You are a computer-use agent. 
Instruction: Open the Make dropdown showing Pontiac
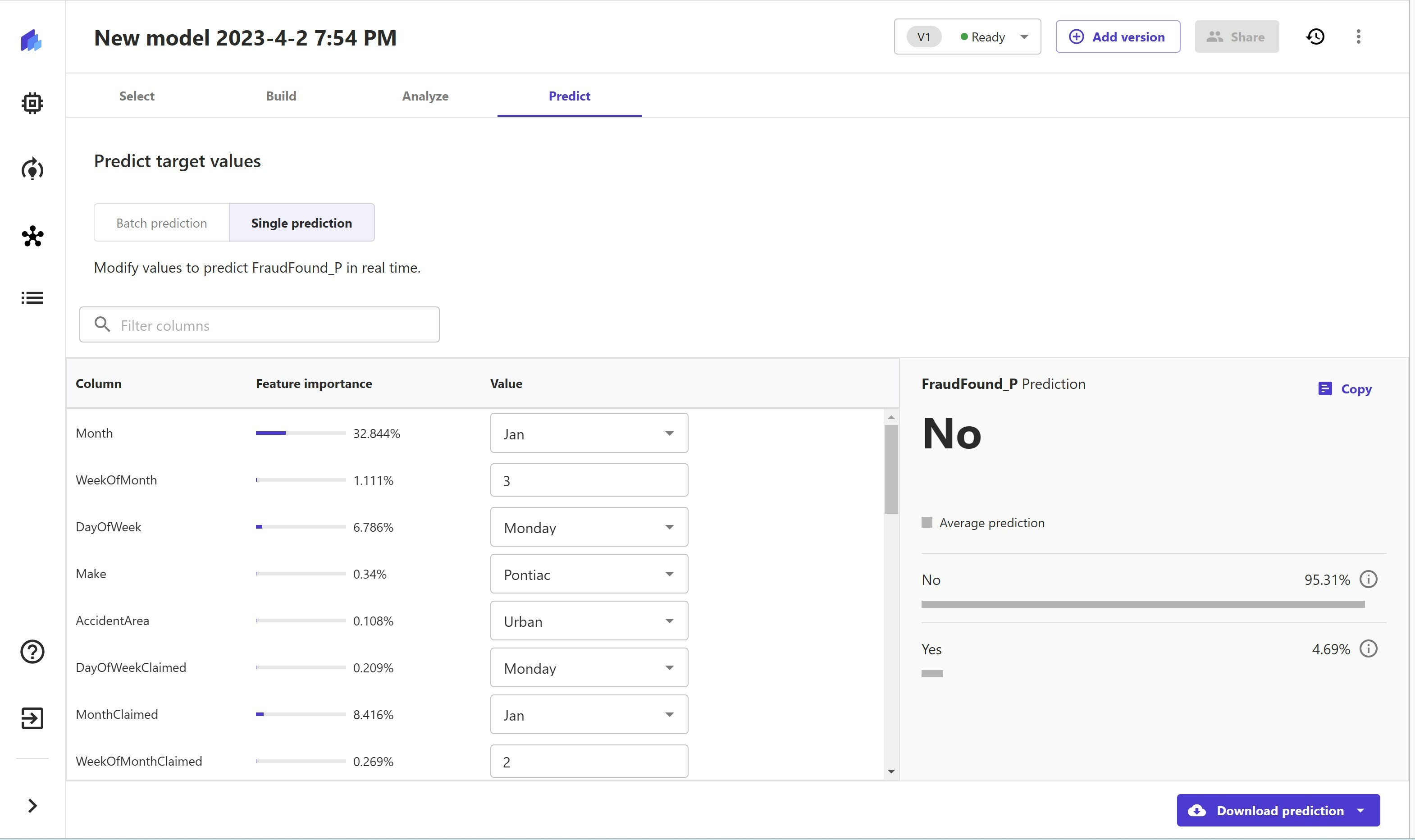tap(589, 574)
